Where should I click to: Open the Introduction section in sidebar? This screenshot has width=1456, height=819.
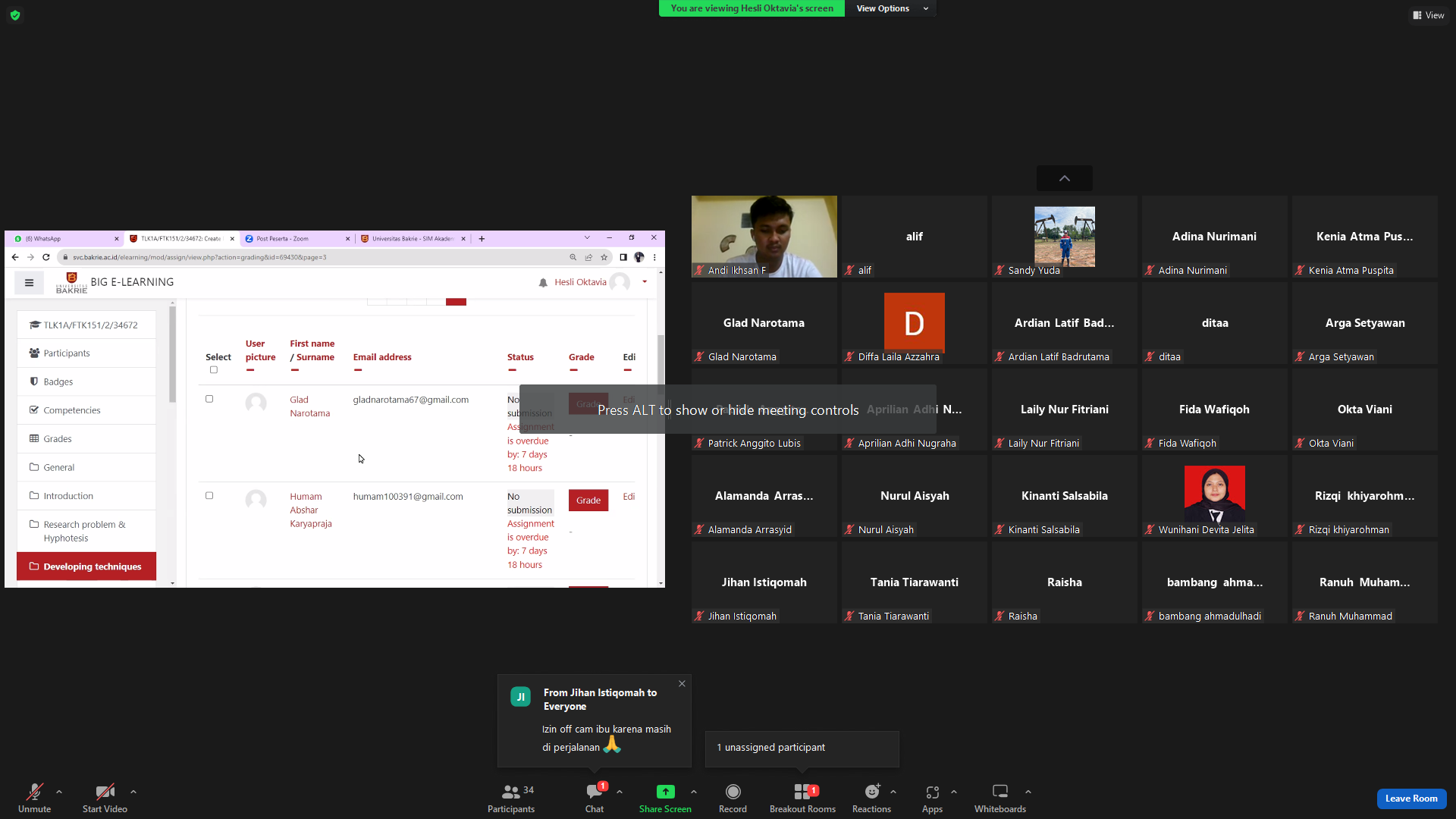pos(86,496)
